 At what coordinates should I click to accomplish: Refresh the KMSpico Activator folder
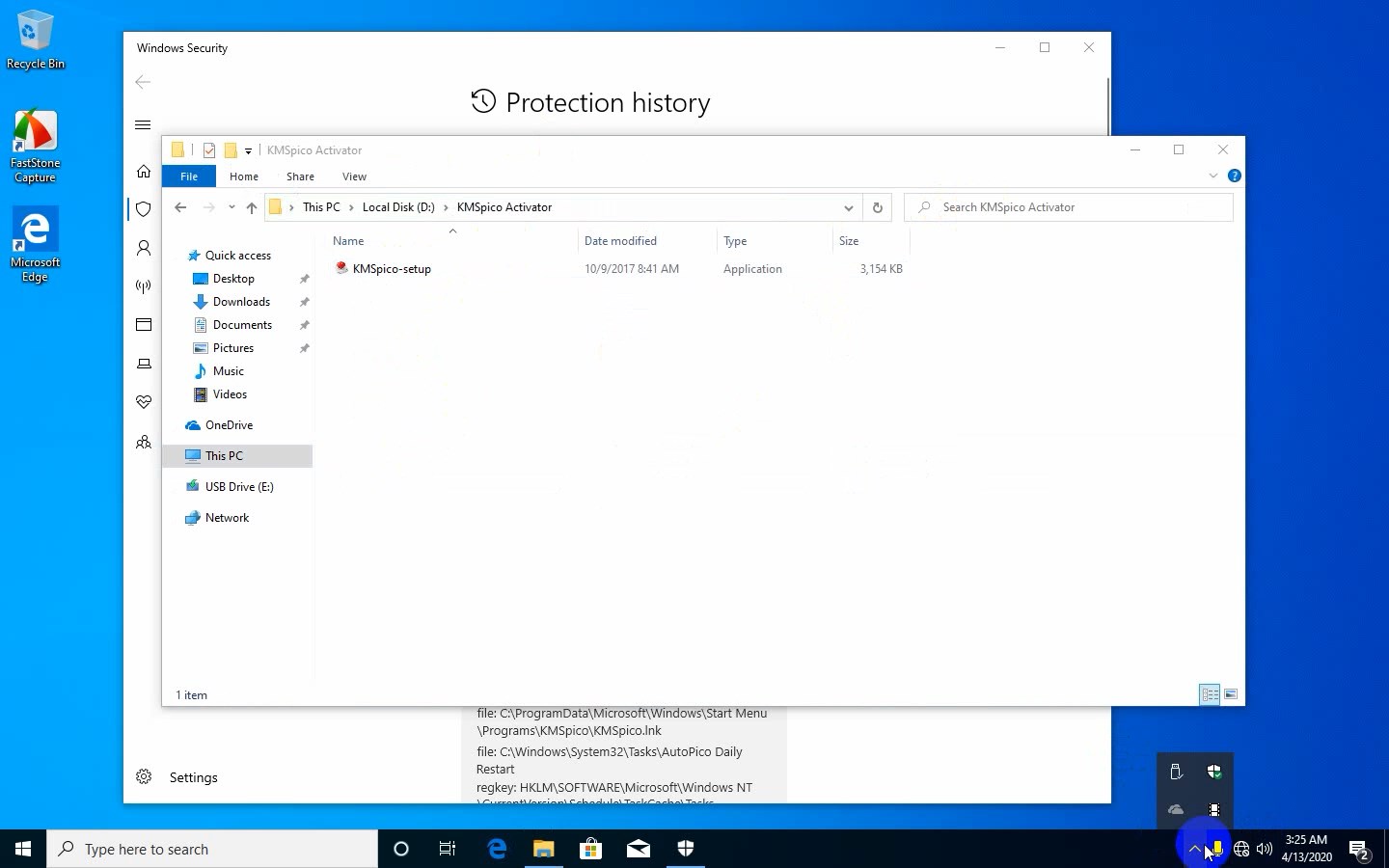[877, 207]
